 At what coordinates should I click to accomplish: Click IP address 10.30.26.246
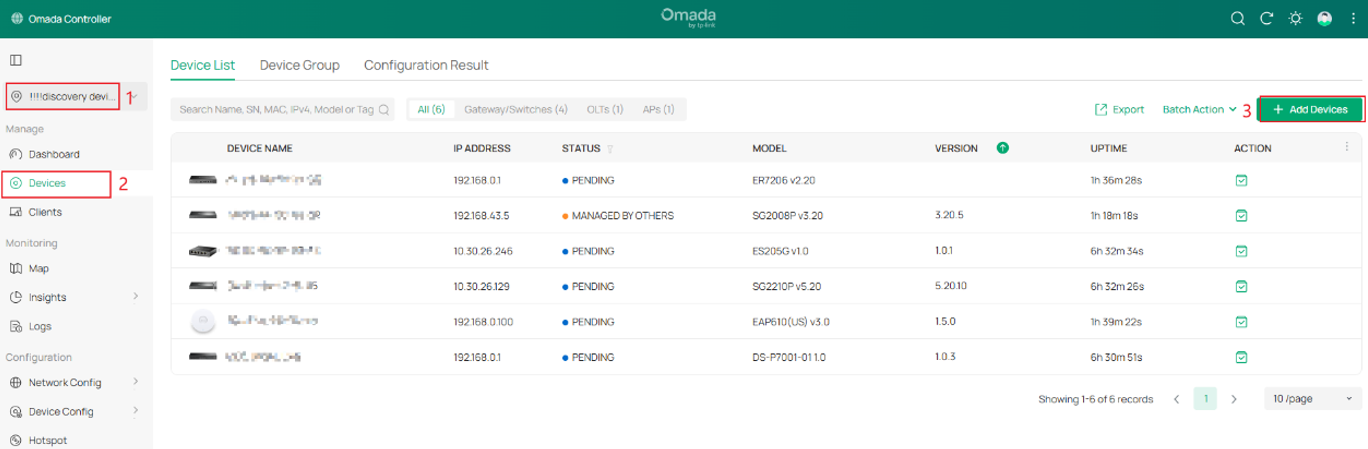coord(483,251)
